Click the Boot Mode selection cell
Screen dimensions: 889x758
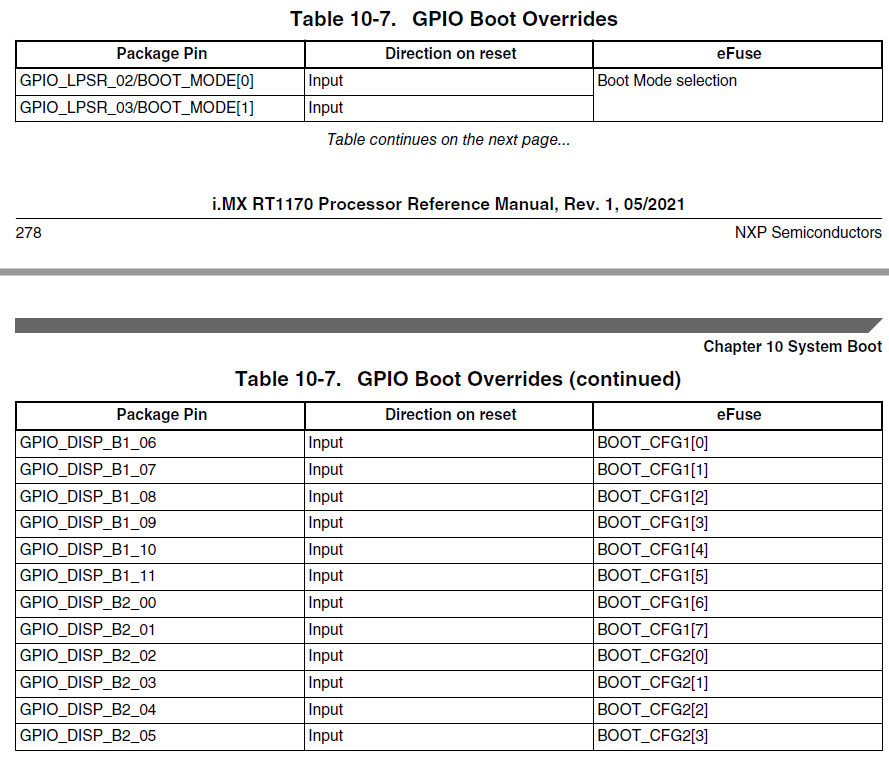738,94
